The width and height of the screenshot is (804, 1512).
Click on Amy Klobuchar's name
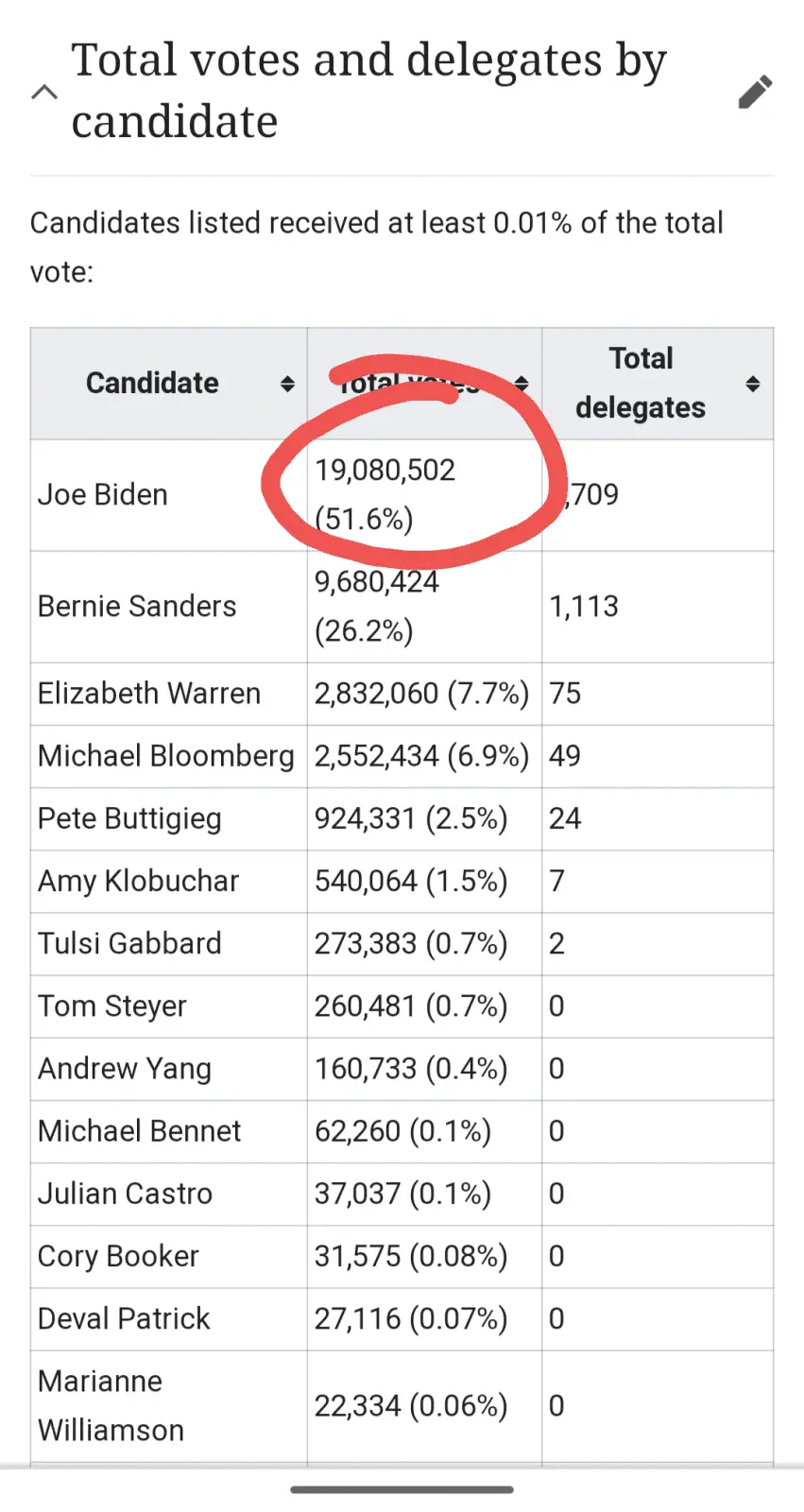coord(138,881)
